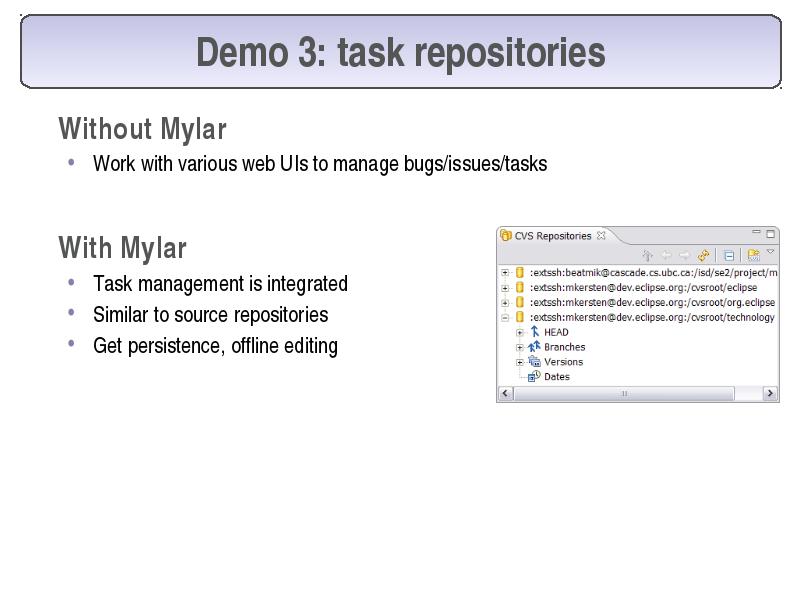The image size is (800, 600).
Task: Close the CVS Repositories view tab
Action: (x=601, y=235)
